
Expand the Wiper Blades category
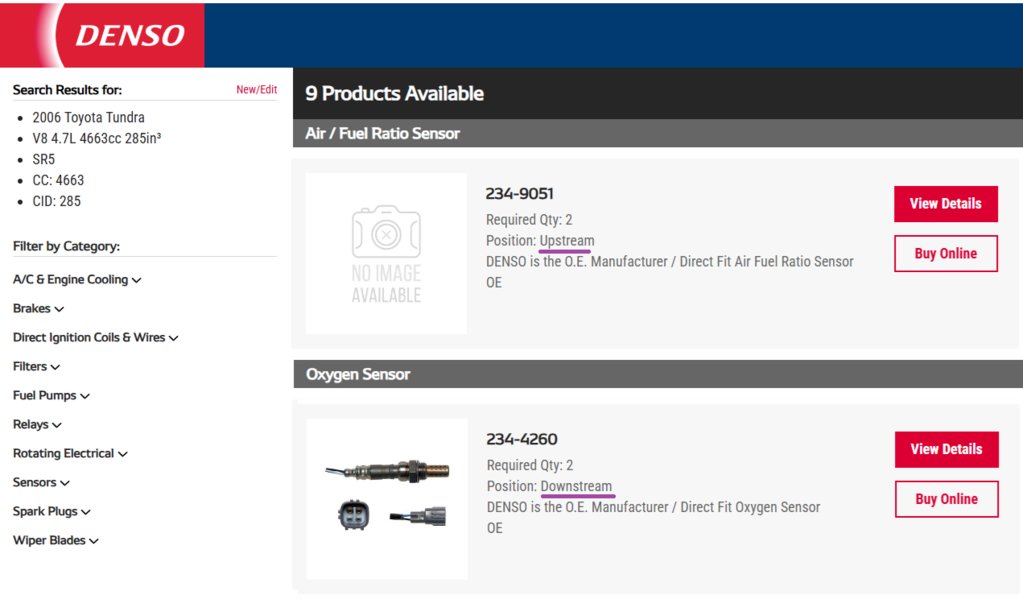(55, 540)
